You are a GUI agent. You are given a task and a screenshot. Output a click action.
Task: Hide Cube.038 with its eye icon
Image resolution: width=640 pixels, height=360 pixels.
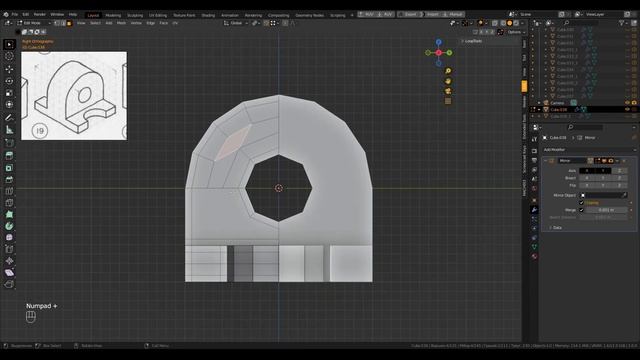coord(627,109)
